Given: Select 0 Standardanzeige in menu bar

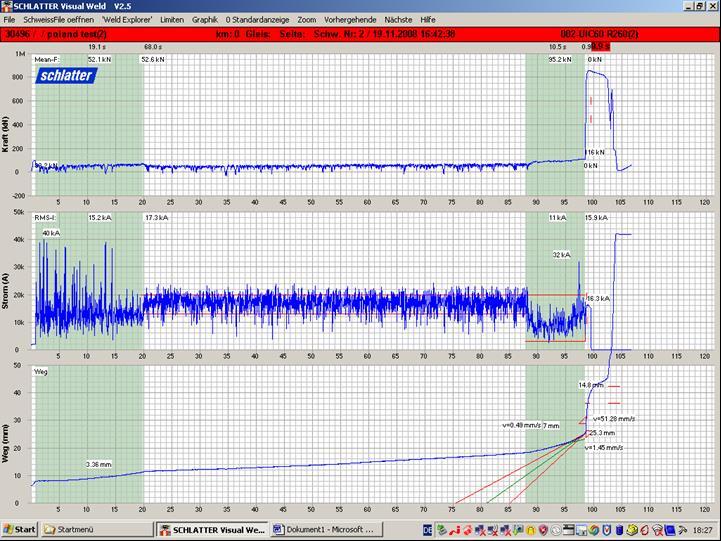Looking at the screenshot, I should point(258,20).
